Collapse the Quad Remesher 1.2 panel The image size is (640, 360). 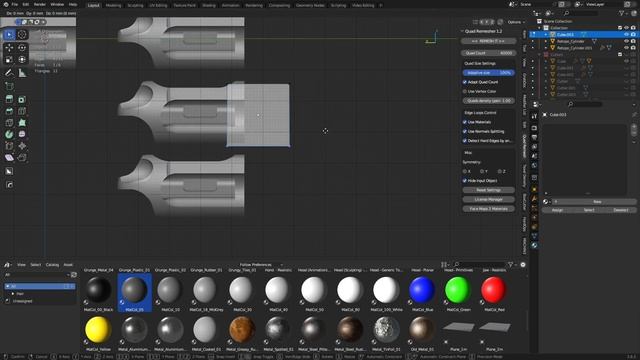(x=462, y=31)
